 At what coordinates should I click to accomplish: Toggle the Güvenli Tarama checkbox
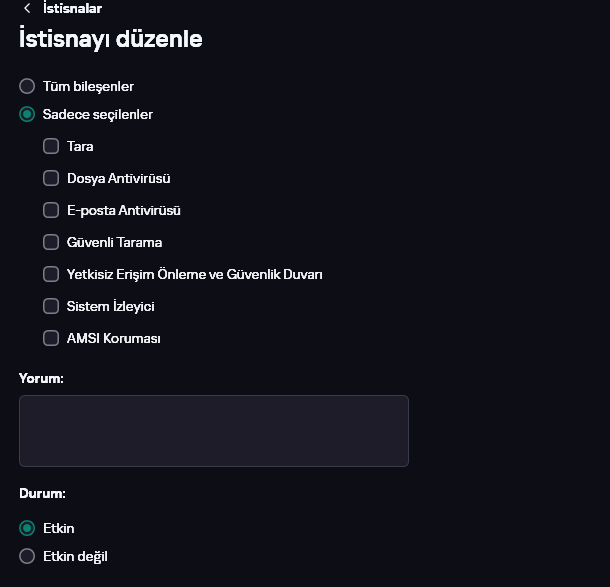pyautogui.click(x=51, y=242)
